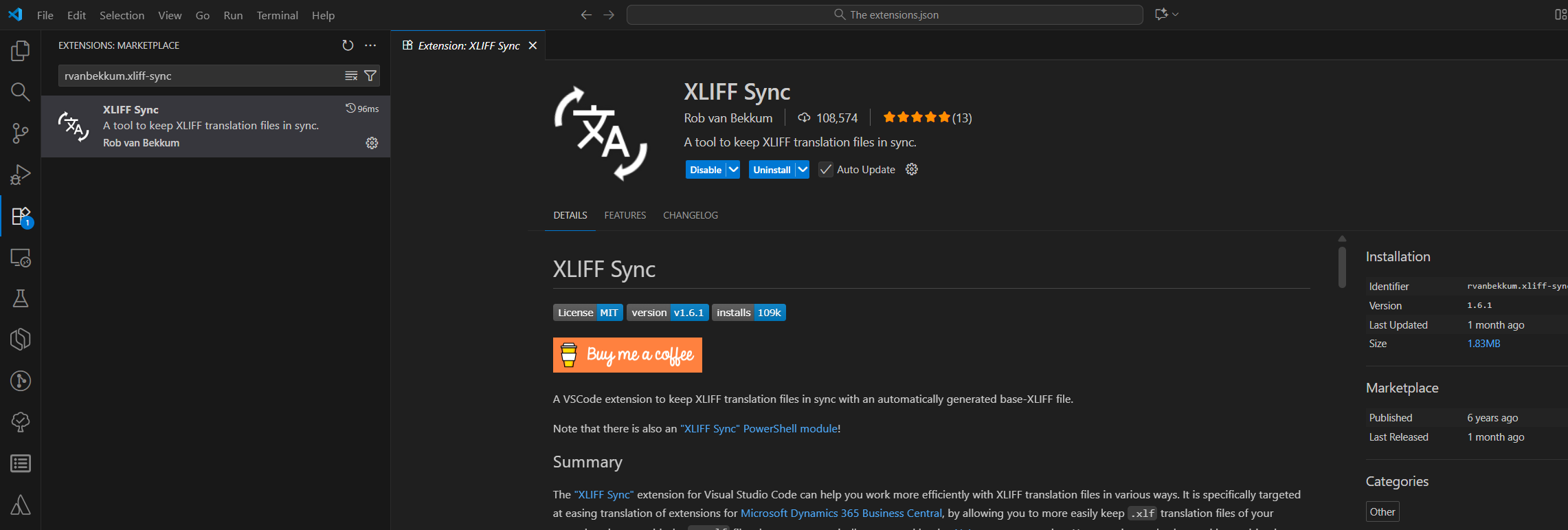Switch to the DETAILS tab
This screenshot has width=1568, height=530.
click(570, 215)
